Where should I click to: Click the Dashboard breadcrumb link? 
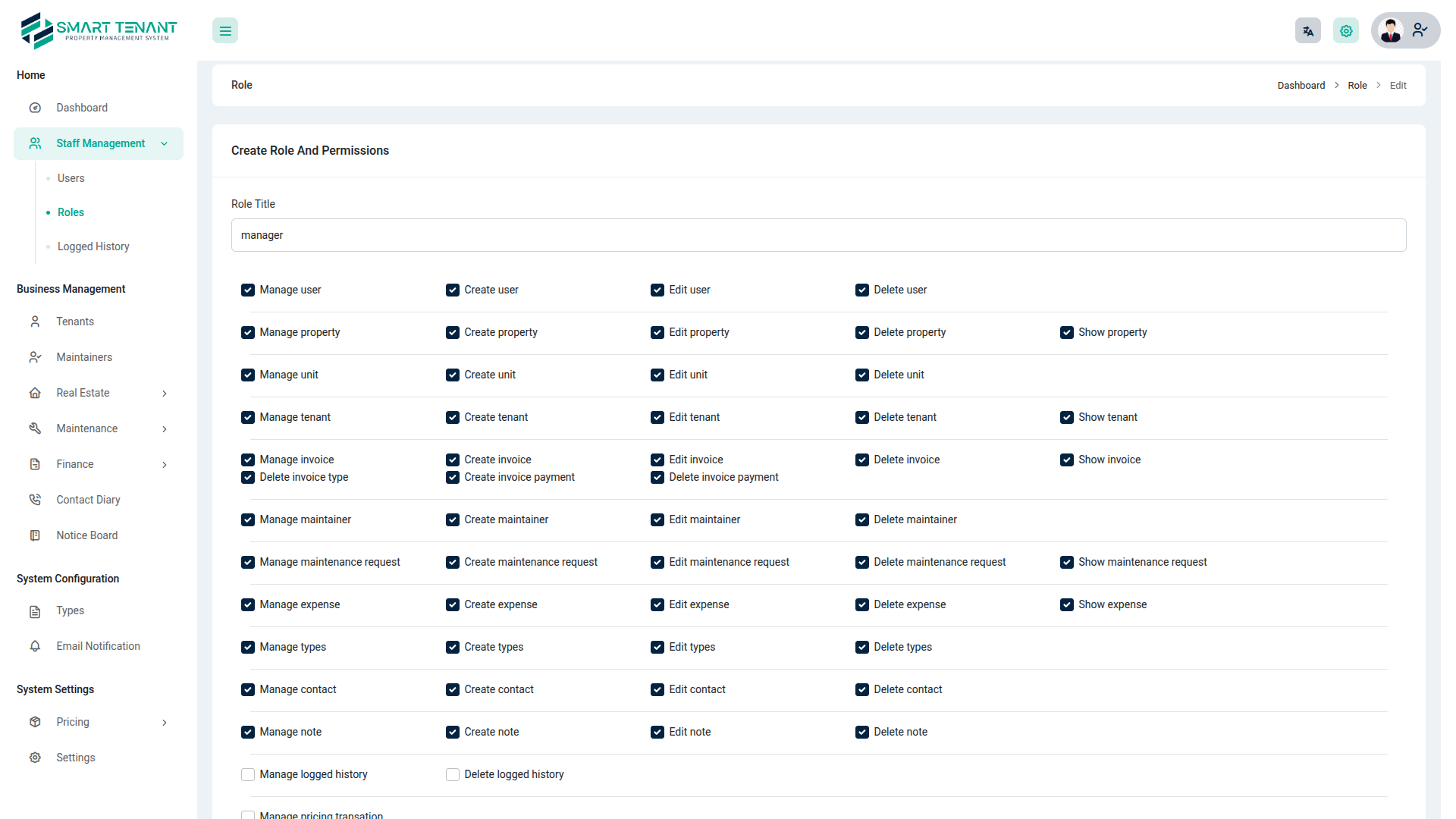point(1301,86)
